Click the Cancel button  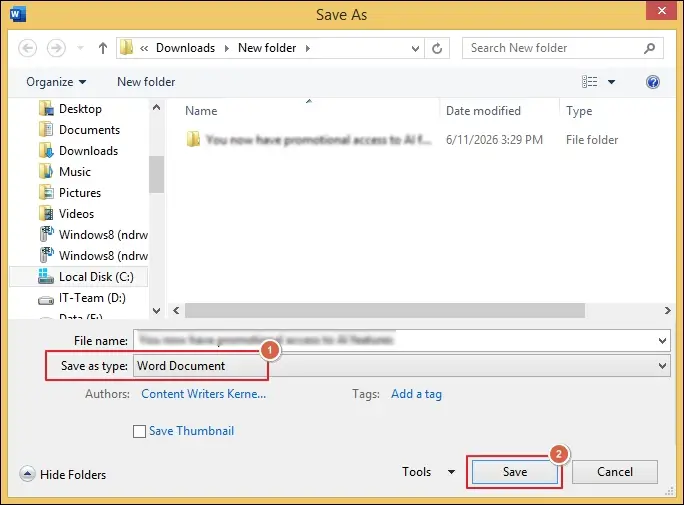click(615, 472)
